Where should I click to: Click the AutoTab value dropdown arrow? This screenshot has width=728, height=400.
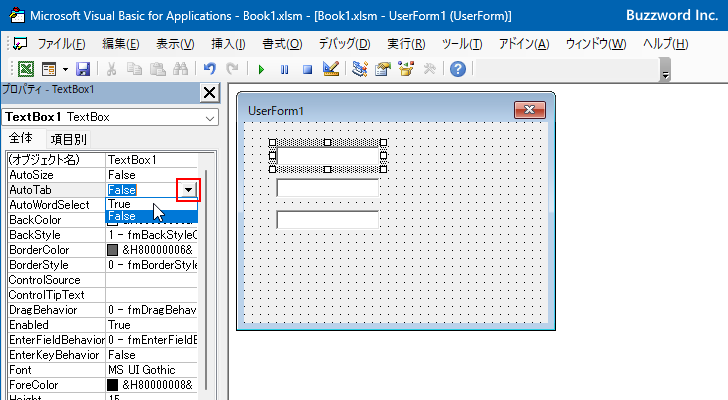coord(188,190)
